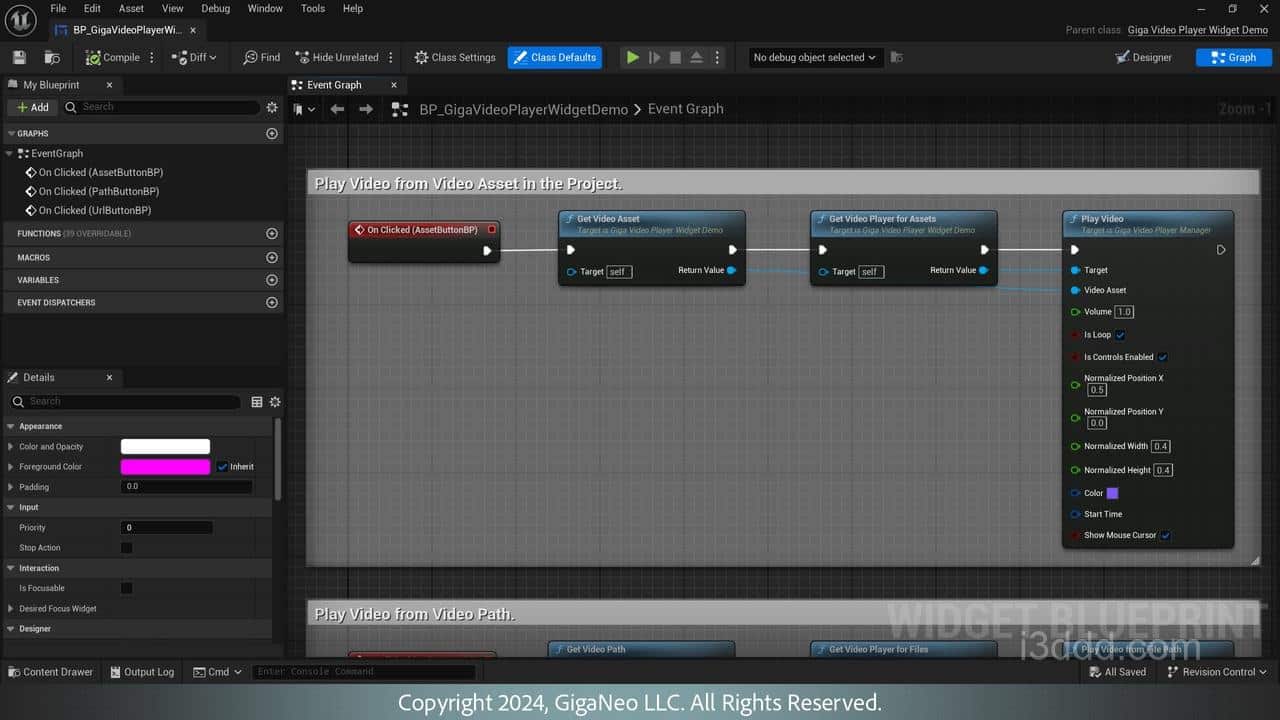Viewport: 1280px width, 720px height.
Task: Click the Compile button
Action: [x=112, y=58]
